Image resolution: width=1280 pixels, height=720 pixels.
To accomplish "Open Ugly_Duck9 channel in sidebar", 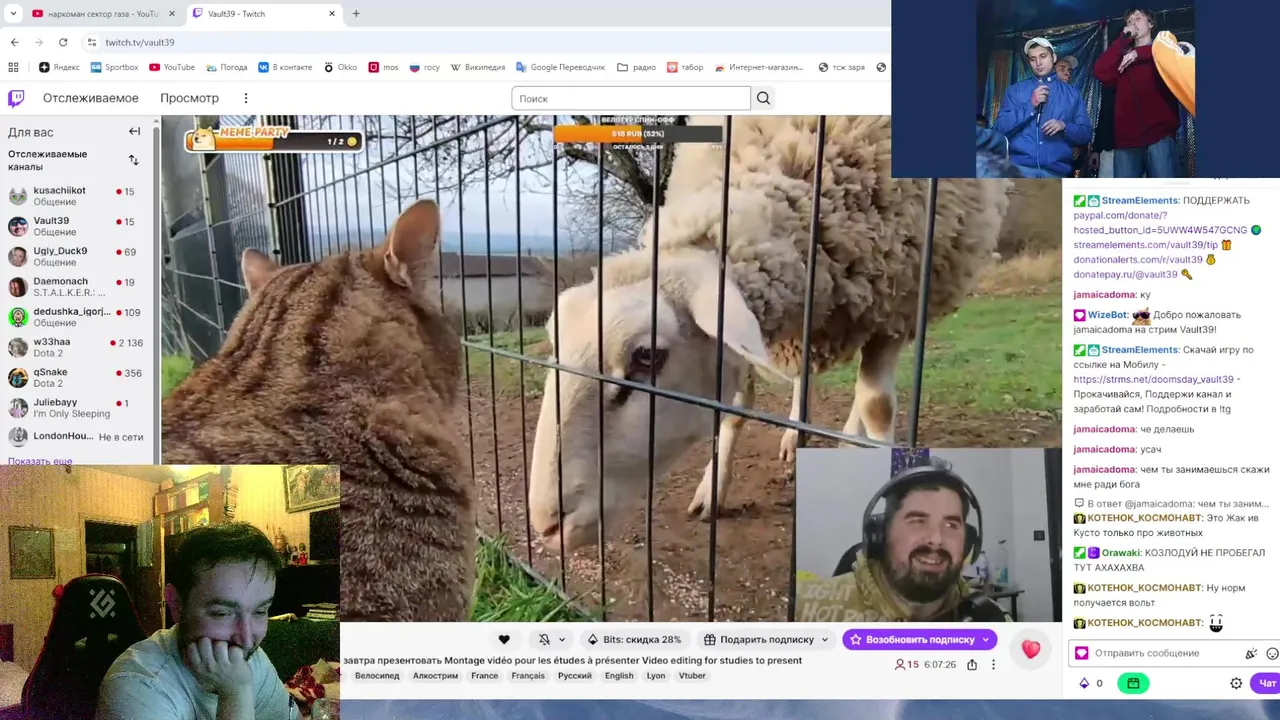I will [77, 256].
